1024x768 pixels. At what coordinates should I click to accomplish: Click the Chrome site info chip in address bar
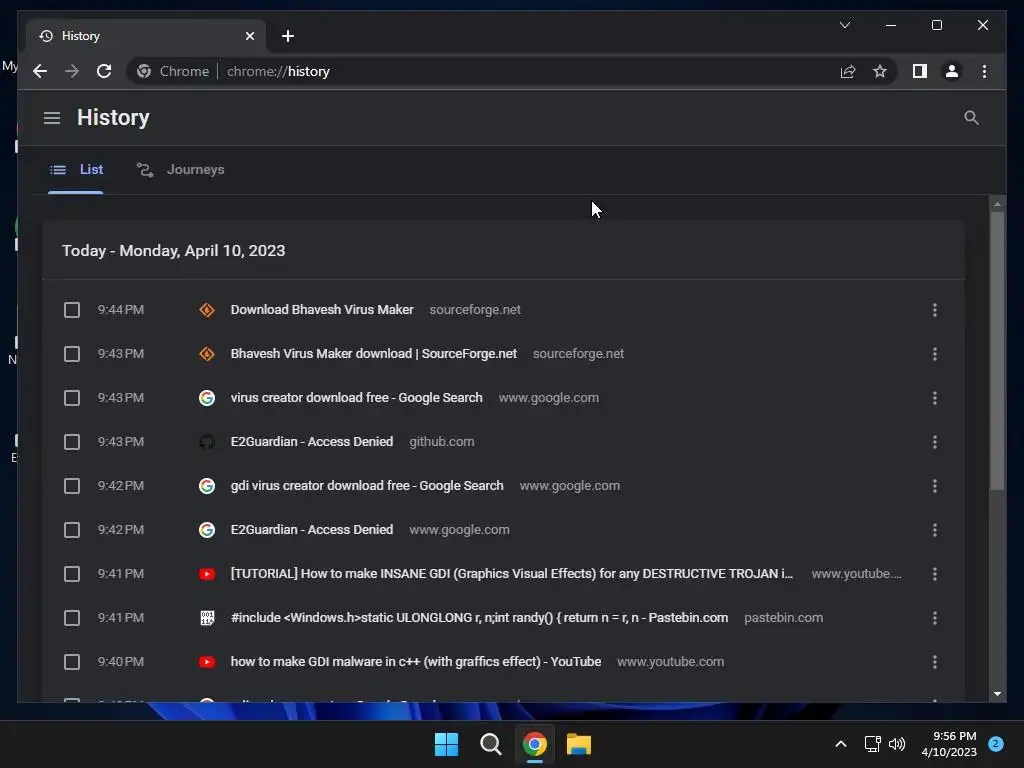(174, 71)
